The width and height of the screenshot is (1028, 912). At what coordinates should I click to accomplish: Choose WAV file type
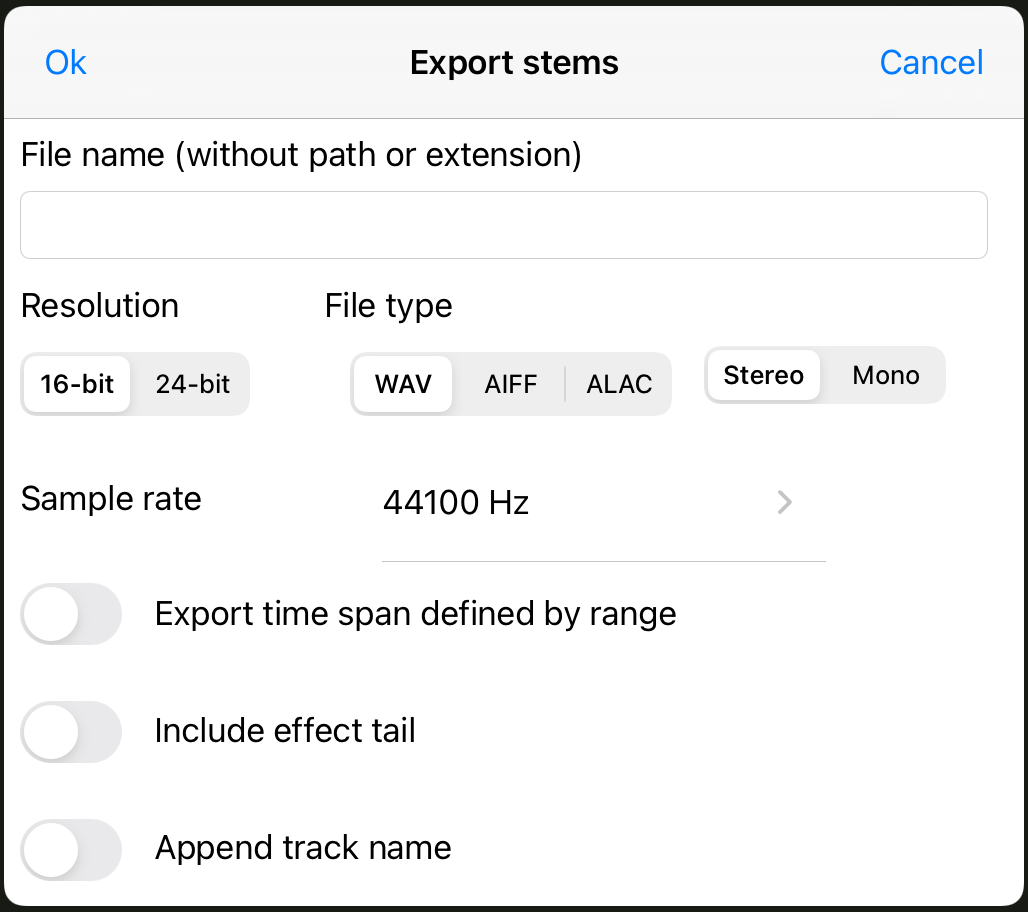pos(403,384)
